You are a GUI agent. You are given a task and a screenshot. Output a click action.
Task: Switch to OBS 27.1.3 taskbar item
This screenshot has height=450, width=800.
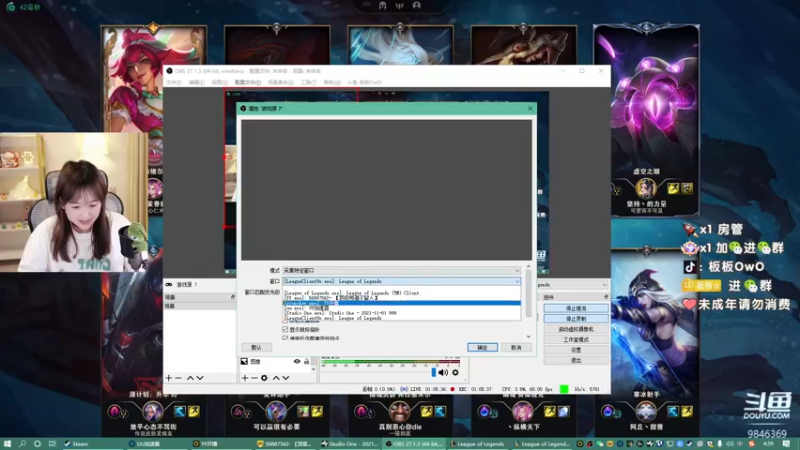(415, 444)
